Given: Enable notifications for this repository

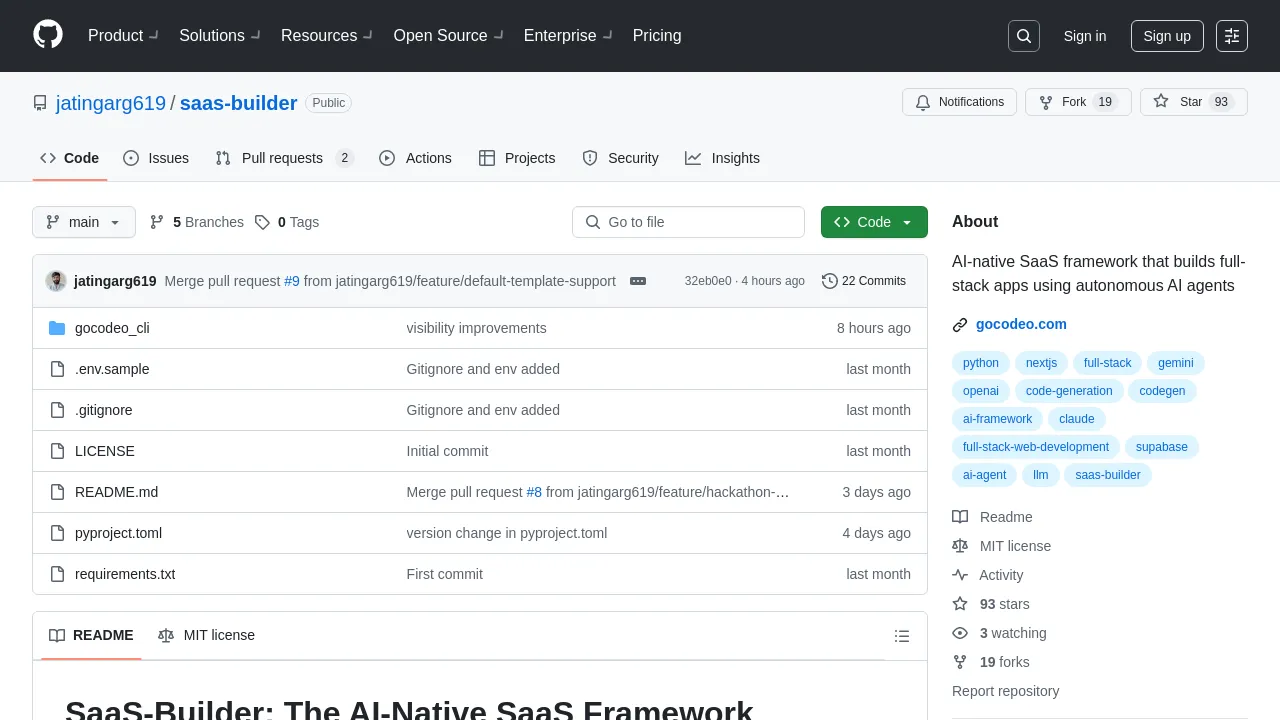Looking at the screenshot, I should (959, 101).
